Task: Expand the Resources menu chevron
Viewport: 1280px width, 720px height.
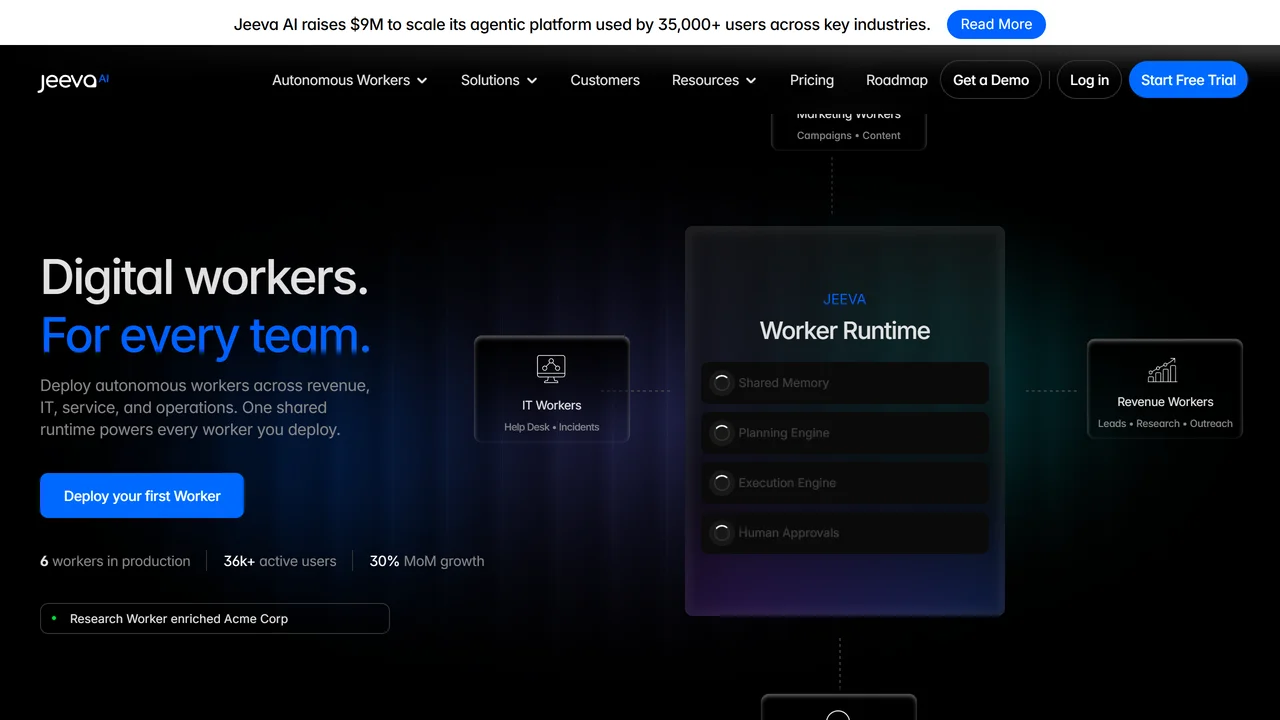Action: [x=751, y=80]
